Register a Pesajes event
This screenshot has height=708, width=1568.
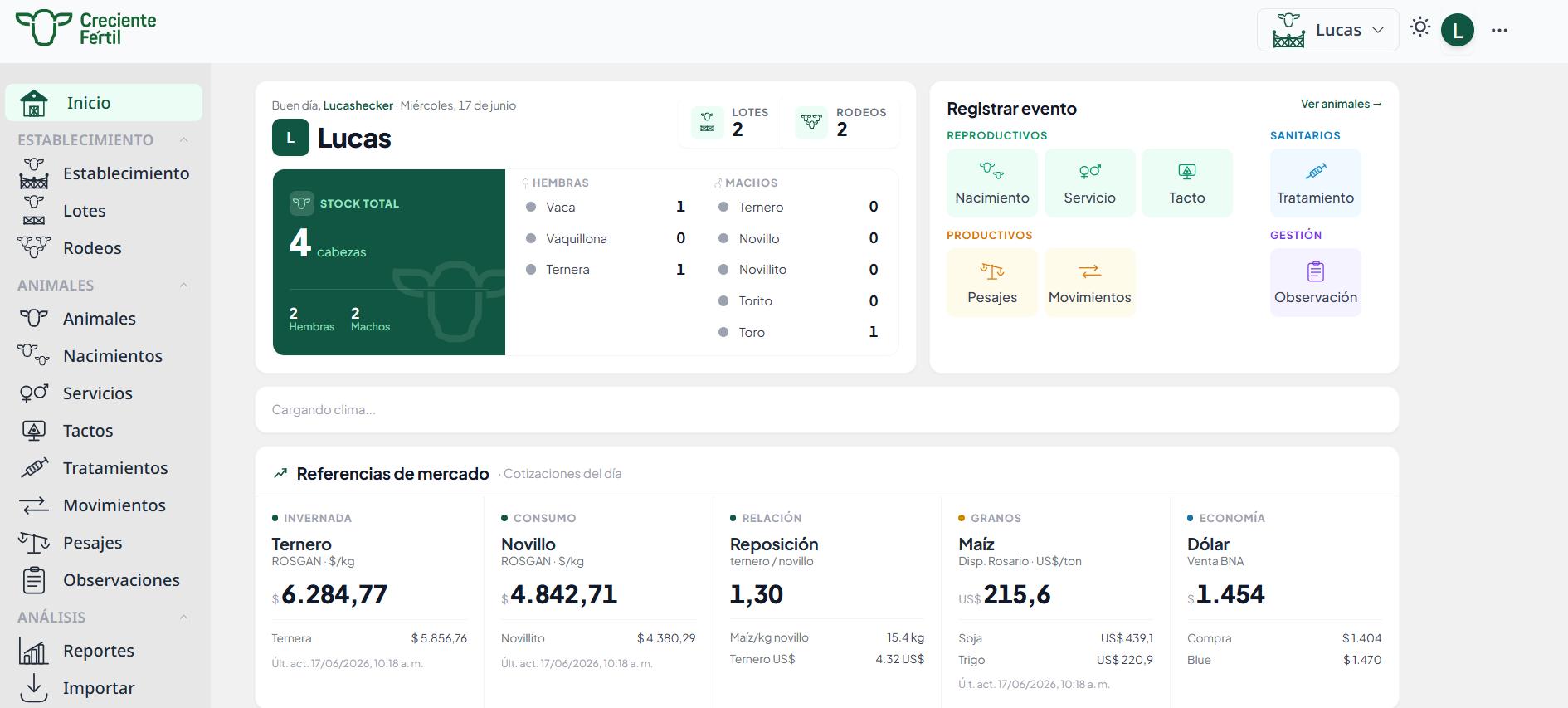992,283
